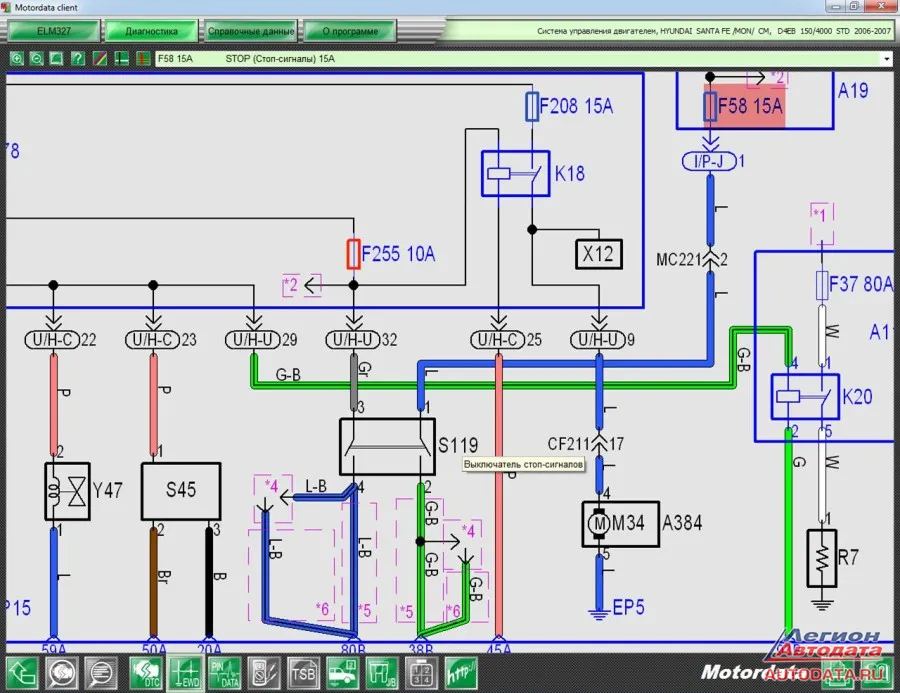The width and height of the screenshot is (900, 693).
Task: Open the http web link icon
Action: (461, 672)
